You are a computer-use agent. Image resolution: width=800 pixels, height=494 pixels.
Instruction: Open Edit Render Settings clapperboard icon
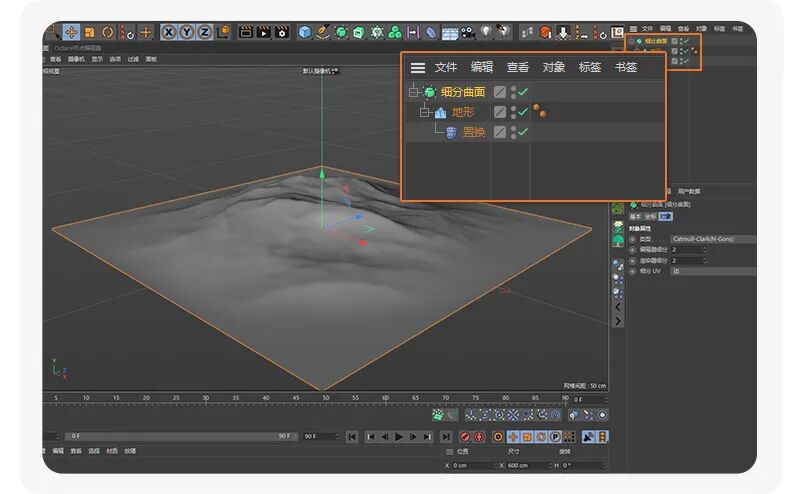click(282, 32)
